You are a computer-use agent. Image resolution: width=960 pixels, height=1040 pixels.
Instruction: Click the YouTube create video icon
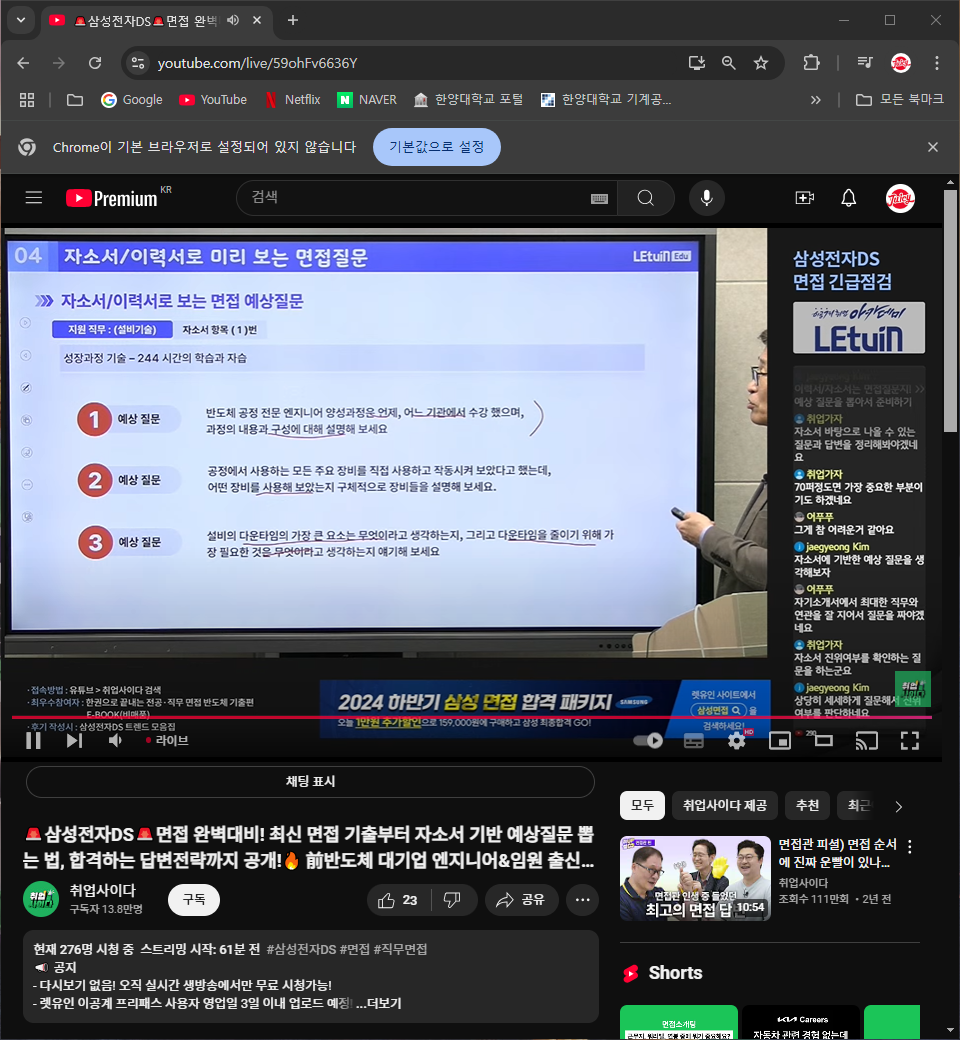(x=804, y=198)
